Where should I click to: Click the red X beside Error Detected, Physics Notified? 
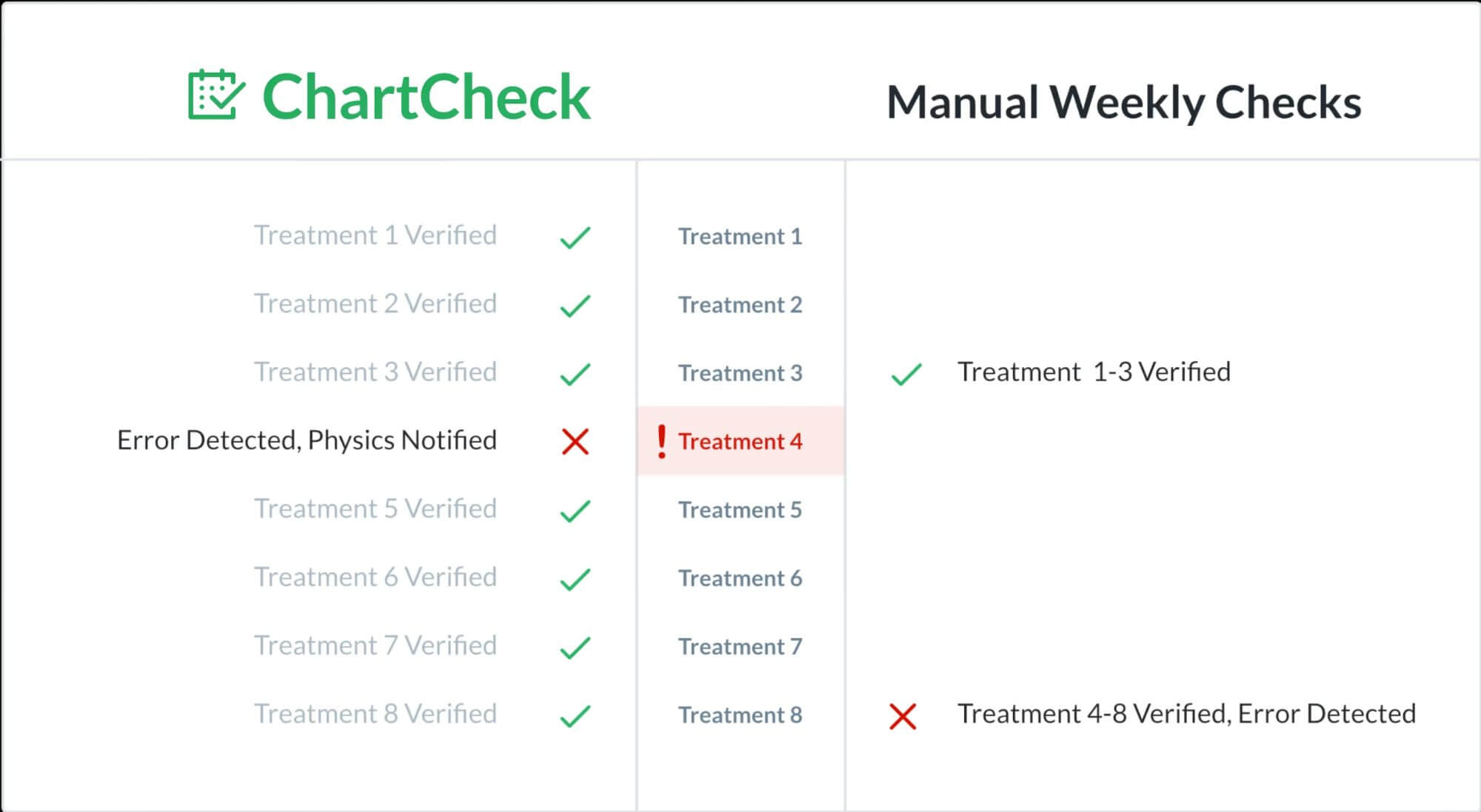(575, 442)
